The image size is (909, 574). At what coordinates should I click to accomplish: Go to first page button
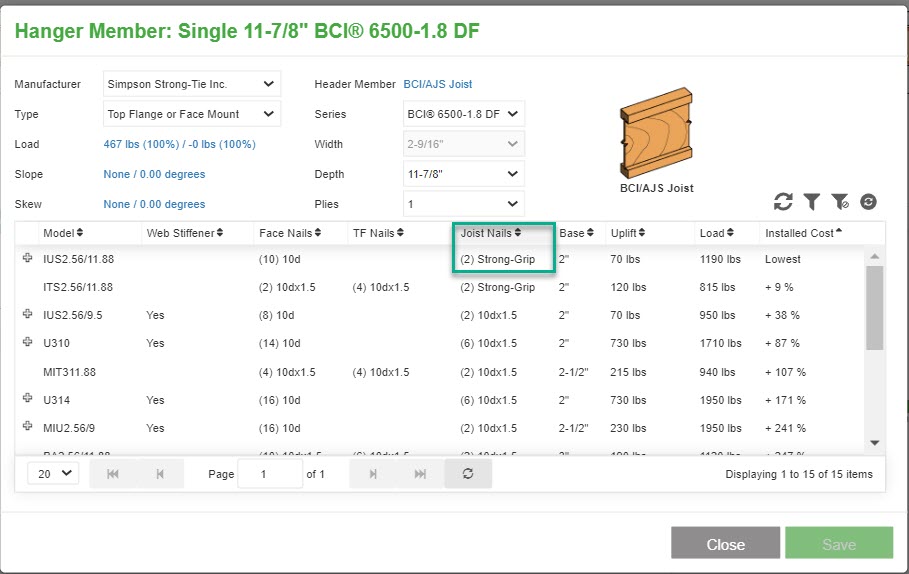(113, 474)
